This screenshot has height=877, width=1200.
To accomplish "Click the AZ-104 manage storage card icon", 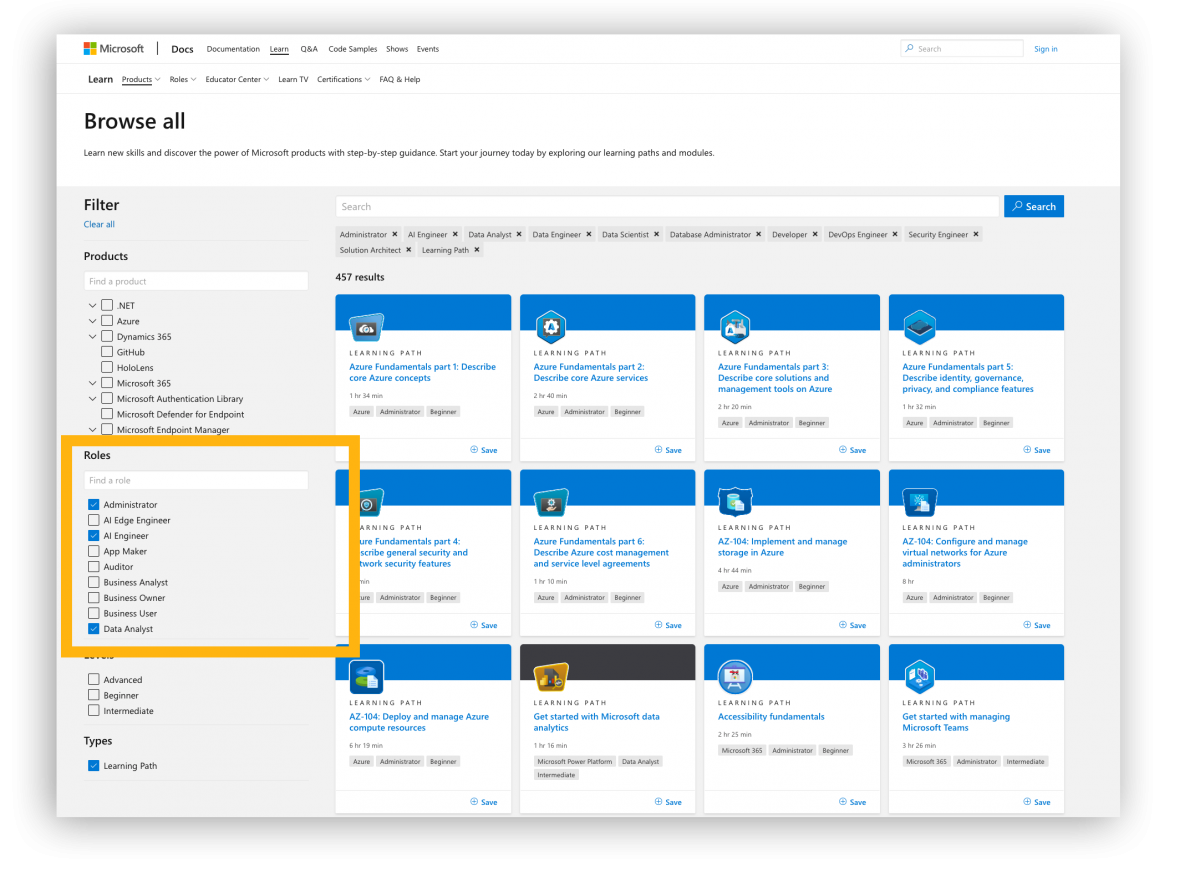I will pos(735,502).
